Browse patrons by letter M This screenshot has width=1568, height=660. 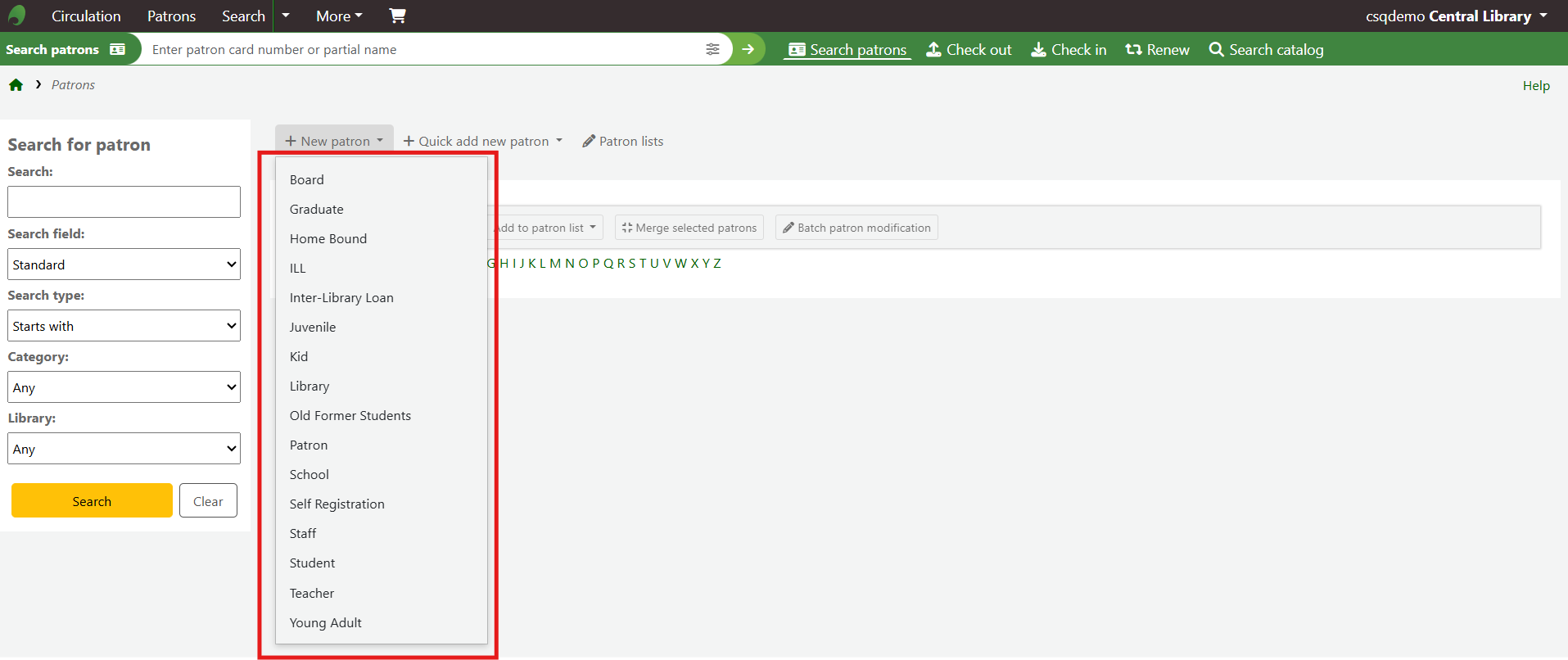point(555,263)
